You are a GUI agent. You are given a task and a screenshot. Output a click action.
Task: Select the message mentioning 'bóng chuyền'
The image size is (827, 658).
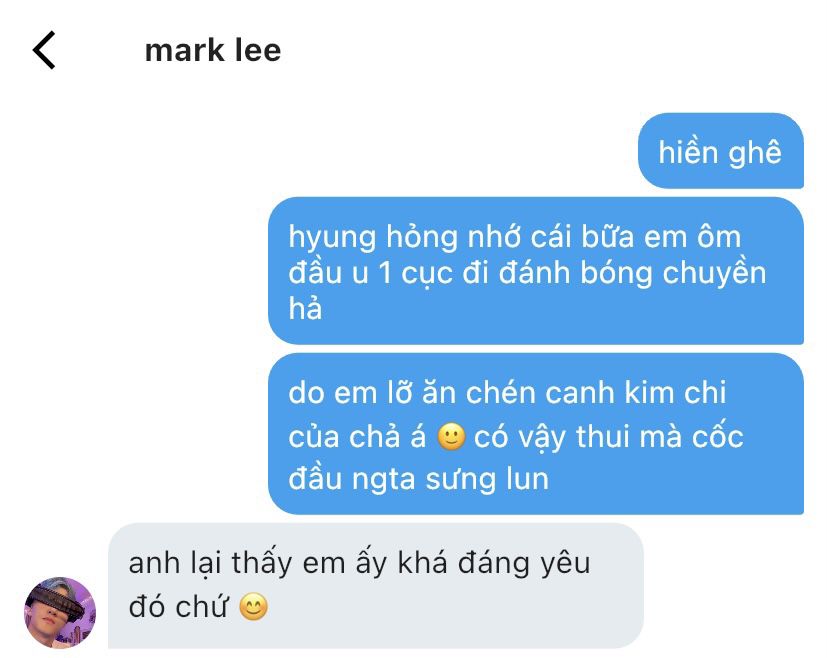[536, 271]
